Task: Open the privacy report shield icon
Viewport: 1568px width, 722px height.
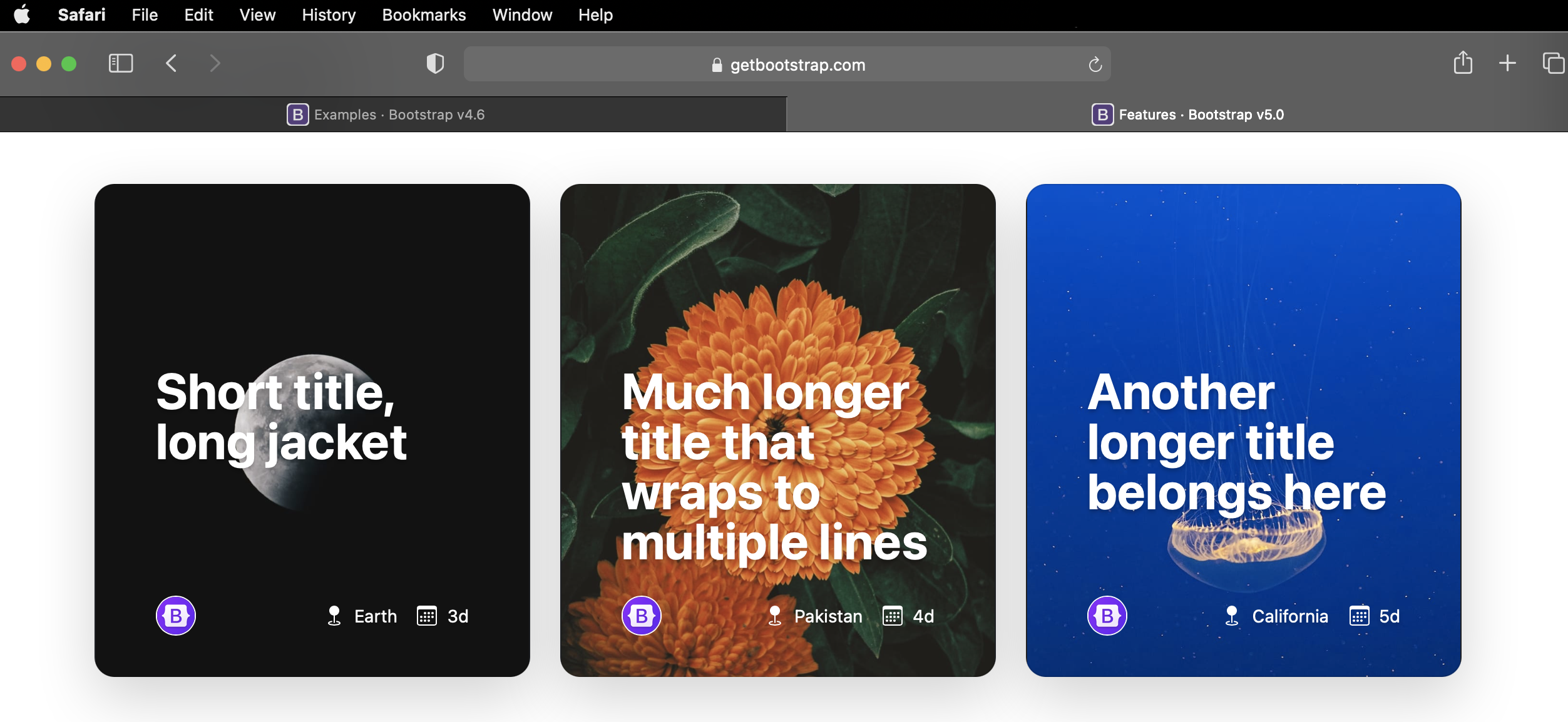Action: tap(435, 63)
